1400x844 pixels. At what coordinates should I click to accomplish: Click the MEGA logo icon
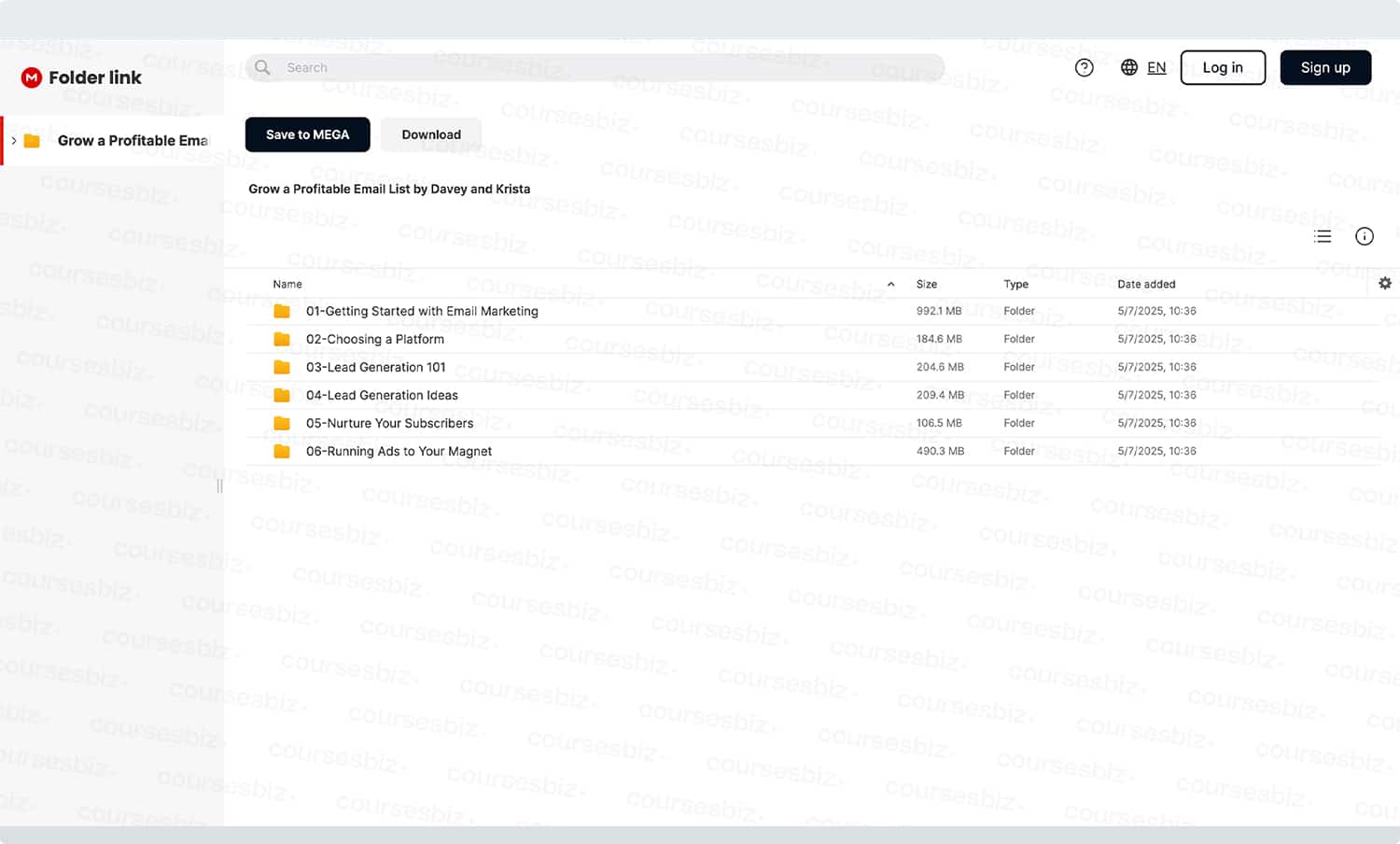click(x=32, y=77)
